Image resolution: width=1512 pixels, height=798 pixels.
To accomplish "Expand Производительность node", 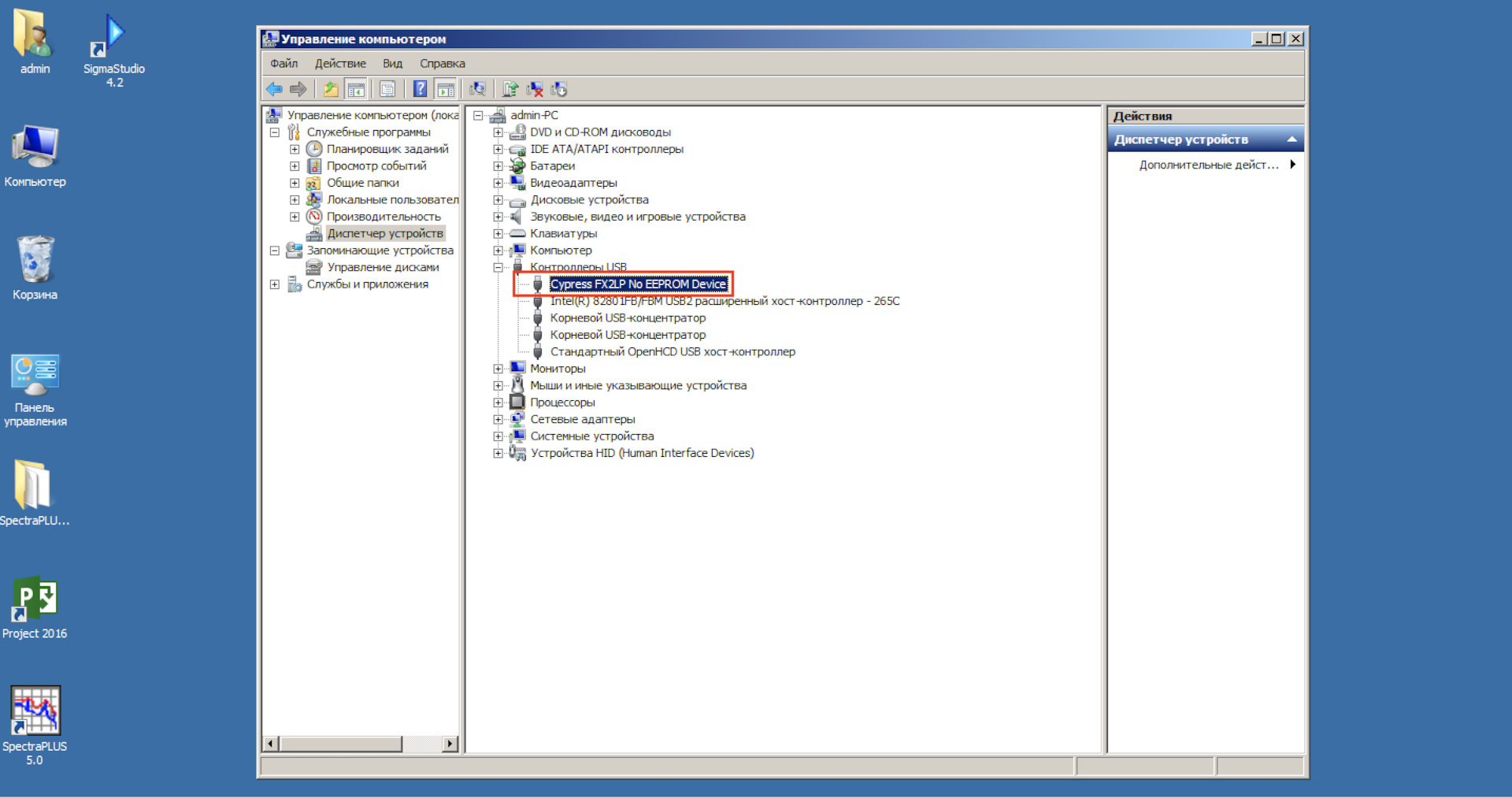I will 295,217.
